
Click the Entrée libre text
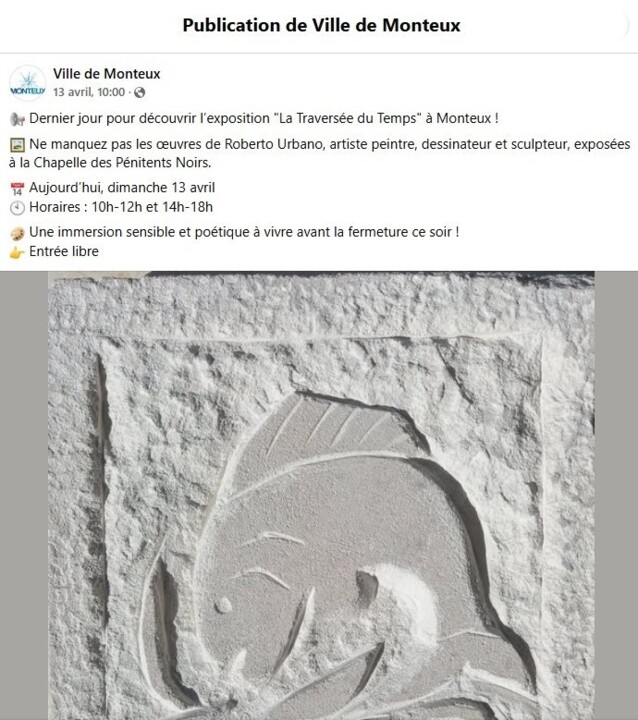[64, 252]
